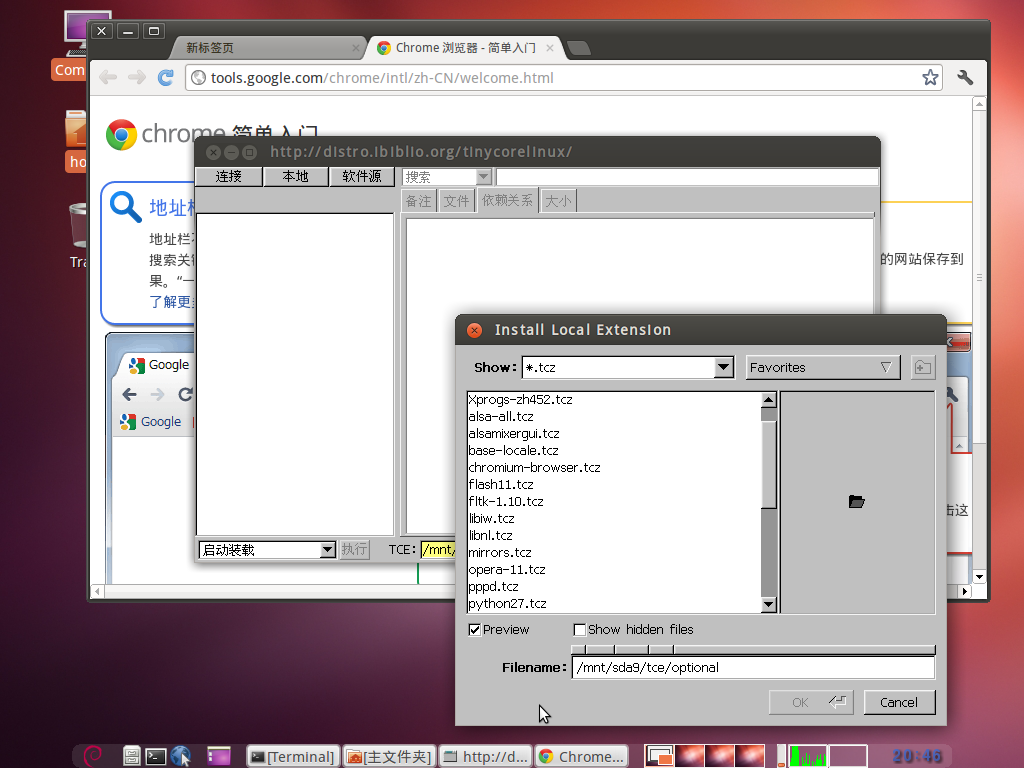The height and width of the screenshot is (768, 1024).
Task: Click file list scroll up arrow
Action: tap(769, 400)
